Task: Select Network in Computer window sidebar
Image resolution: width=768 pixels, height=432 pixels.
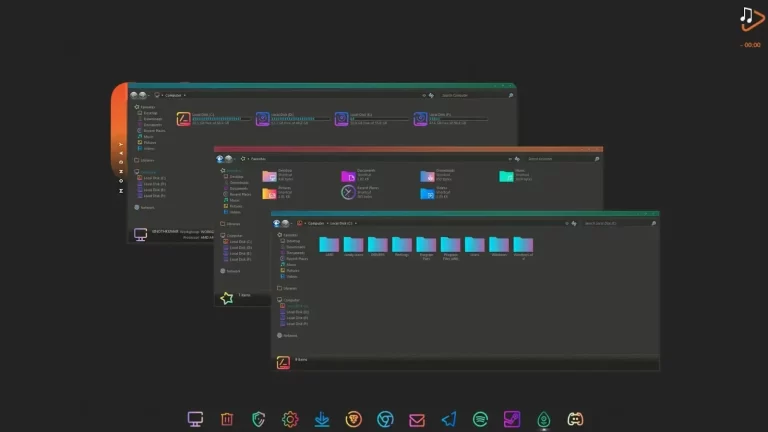Action: click(x=144, y=208)
